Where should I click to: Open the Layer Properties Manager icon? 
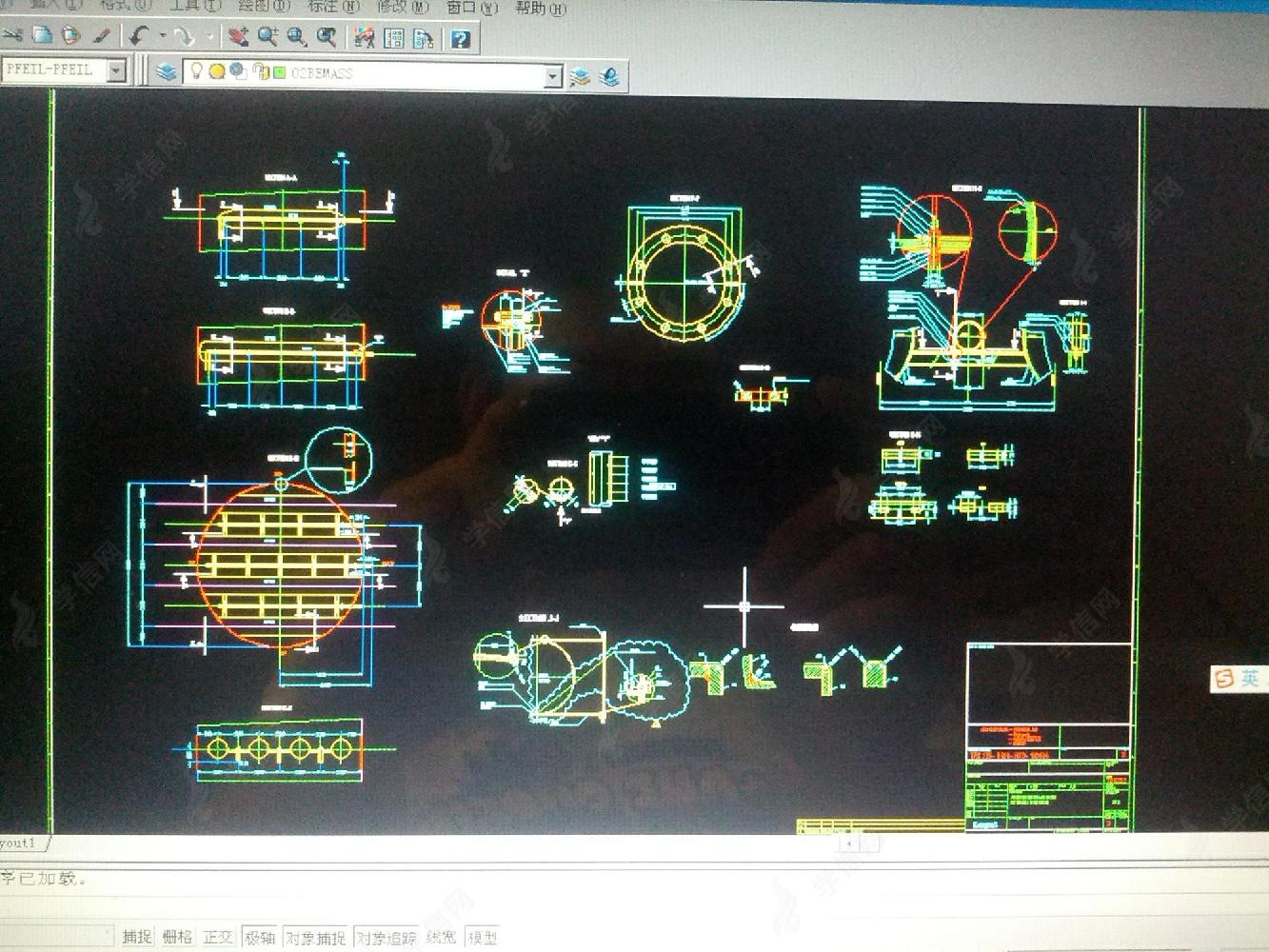167,71
